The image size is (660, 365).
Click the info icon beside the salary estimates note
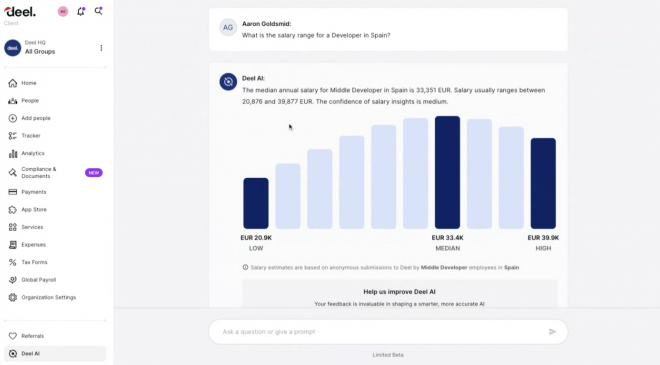click(x=245, y=267)
